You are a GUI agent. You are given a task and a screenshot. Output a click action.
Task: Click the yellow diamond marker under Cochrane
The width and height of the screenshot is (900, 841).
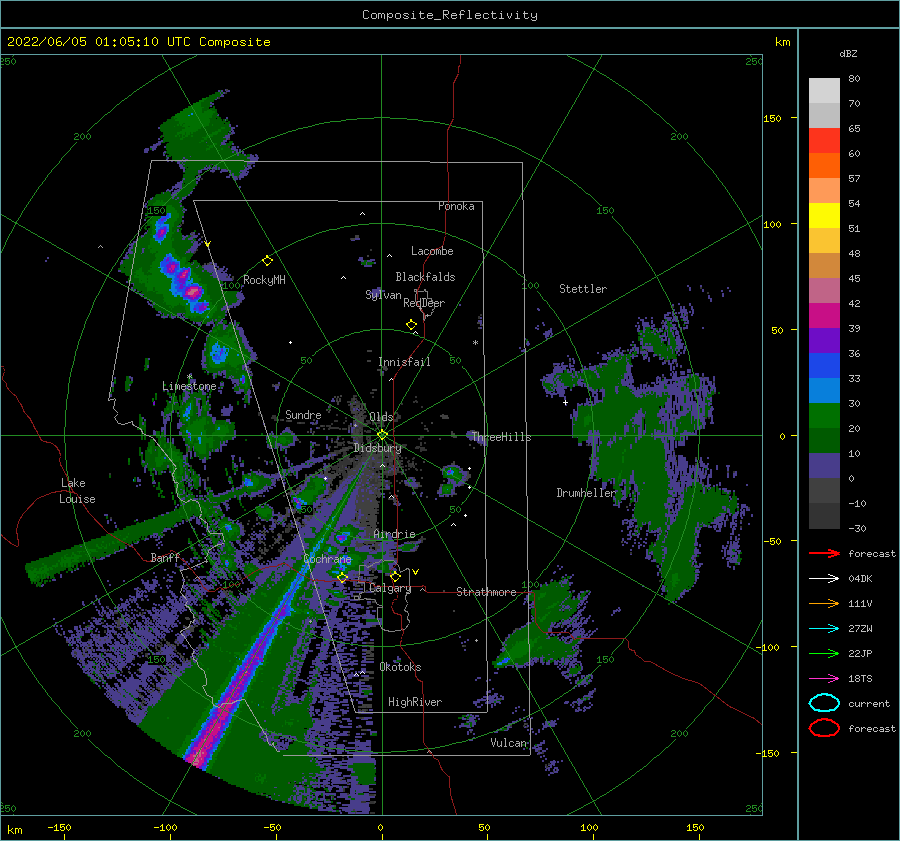coord(342,577)
